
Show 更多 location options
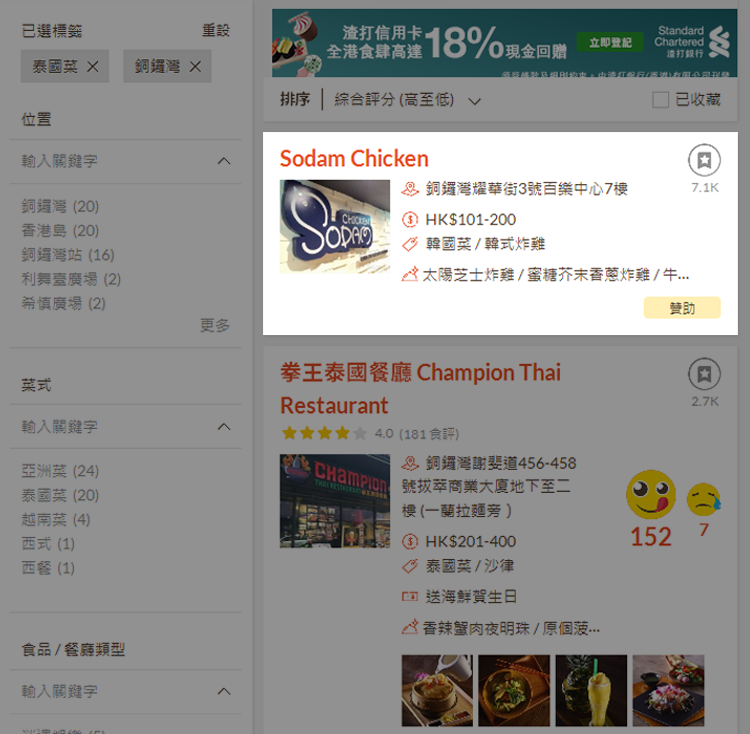(x=215, y=325)
